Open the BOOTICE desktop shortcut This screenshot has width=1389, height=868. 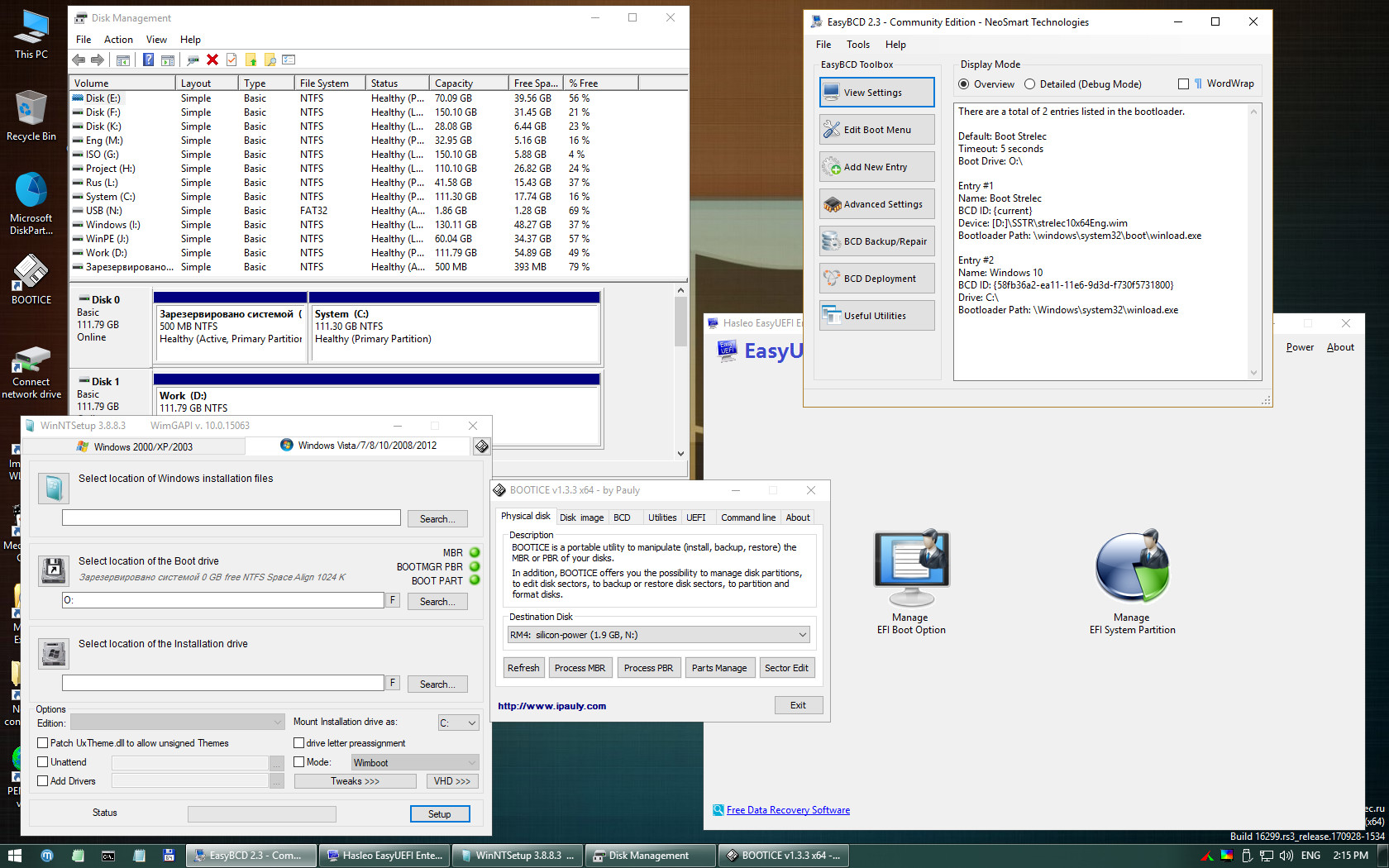pos(31,279)
